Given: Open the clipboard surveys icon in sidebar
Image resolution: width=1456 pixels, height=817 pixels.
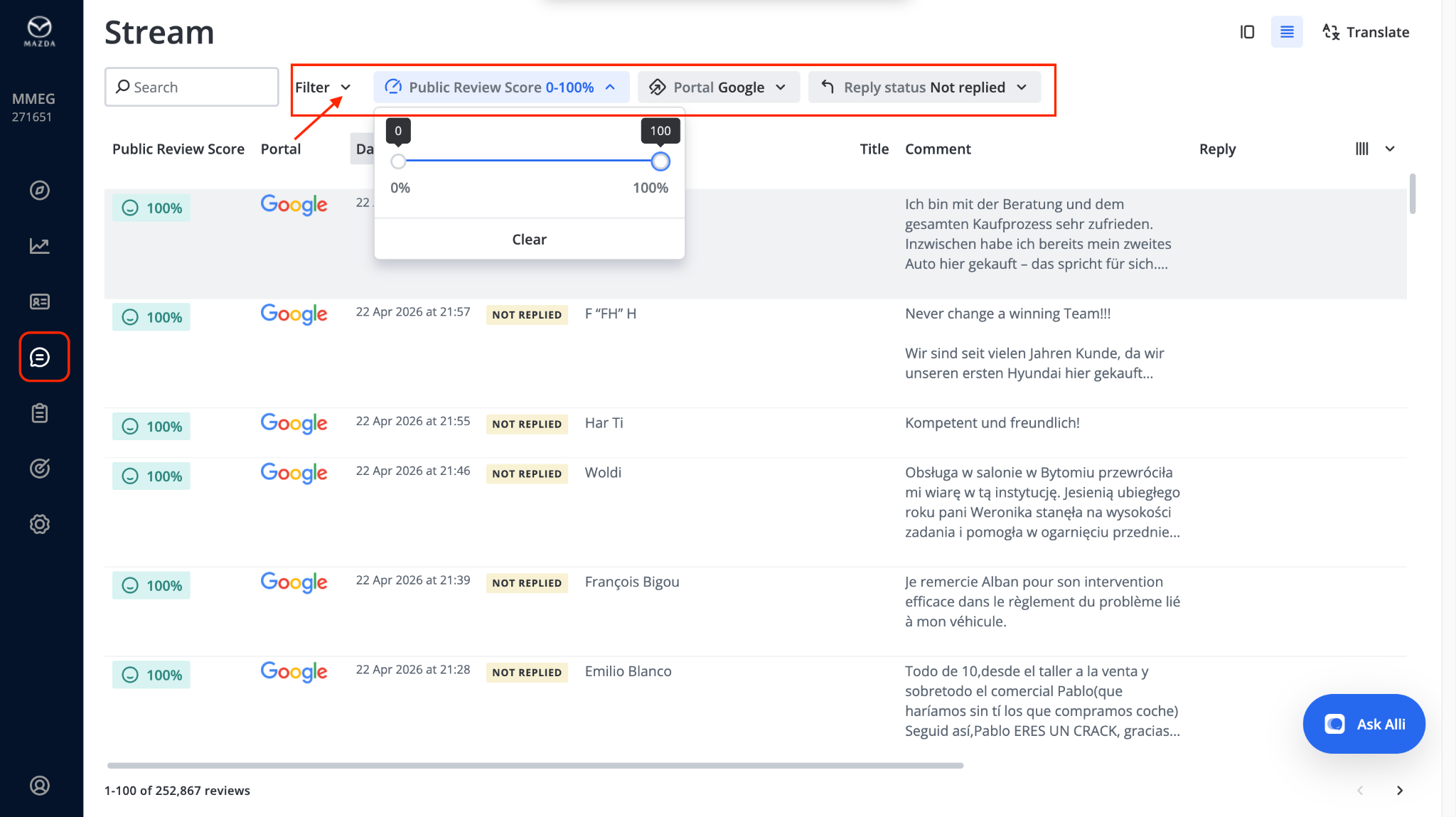Looking at the screenshot, I should [x=40, y=413].
